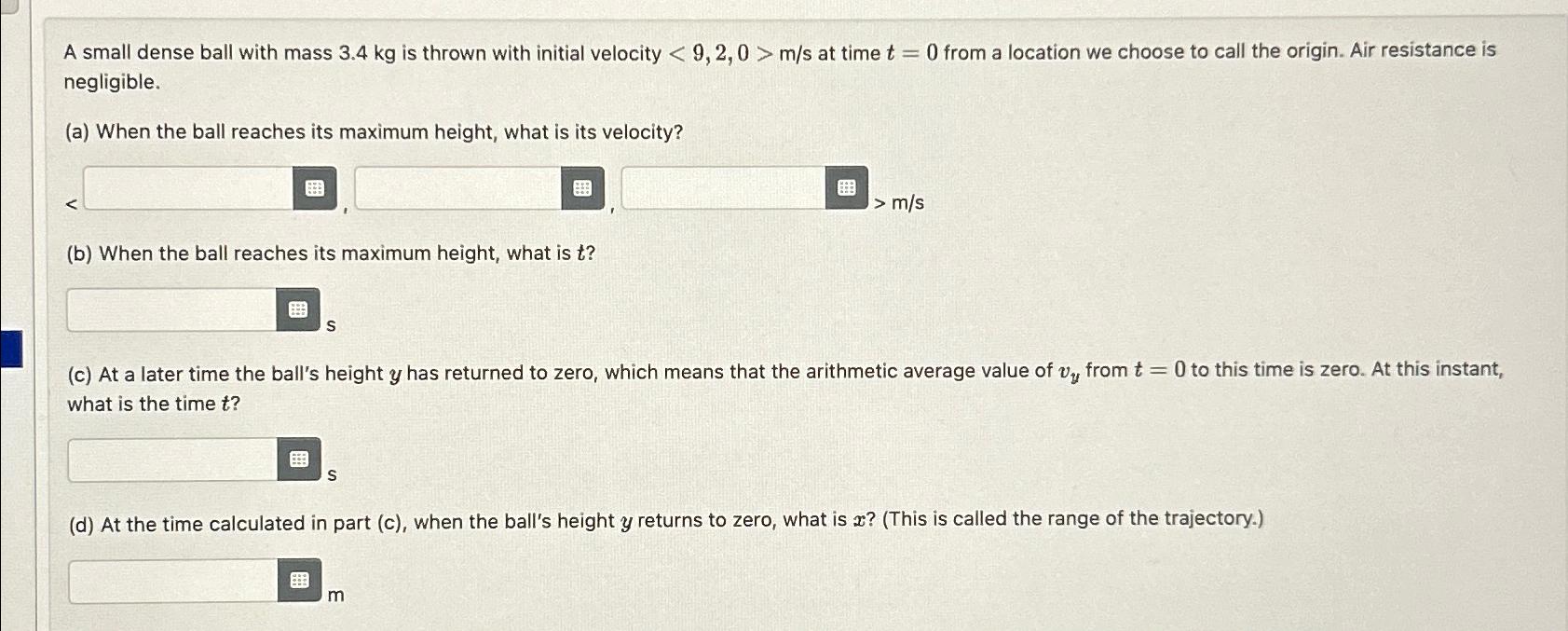Screen dimensions: 1568x631
Task: Click the first velocity component input field
Action: tap(186, 187)
